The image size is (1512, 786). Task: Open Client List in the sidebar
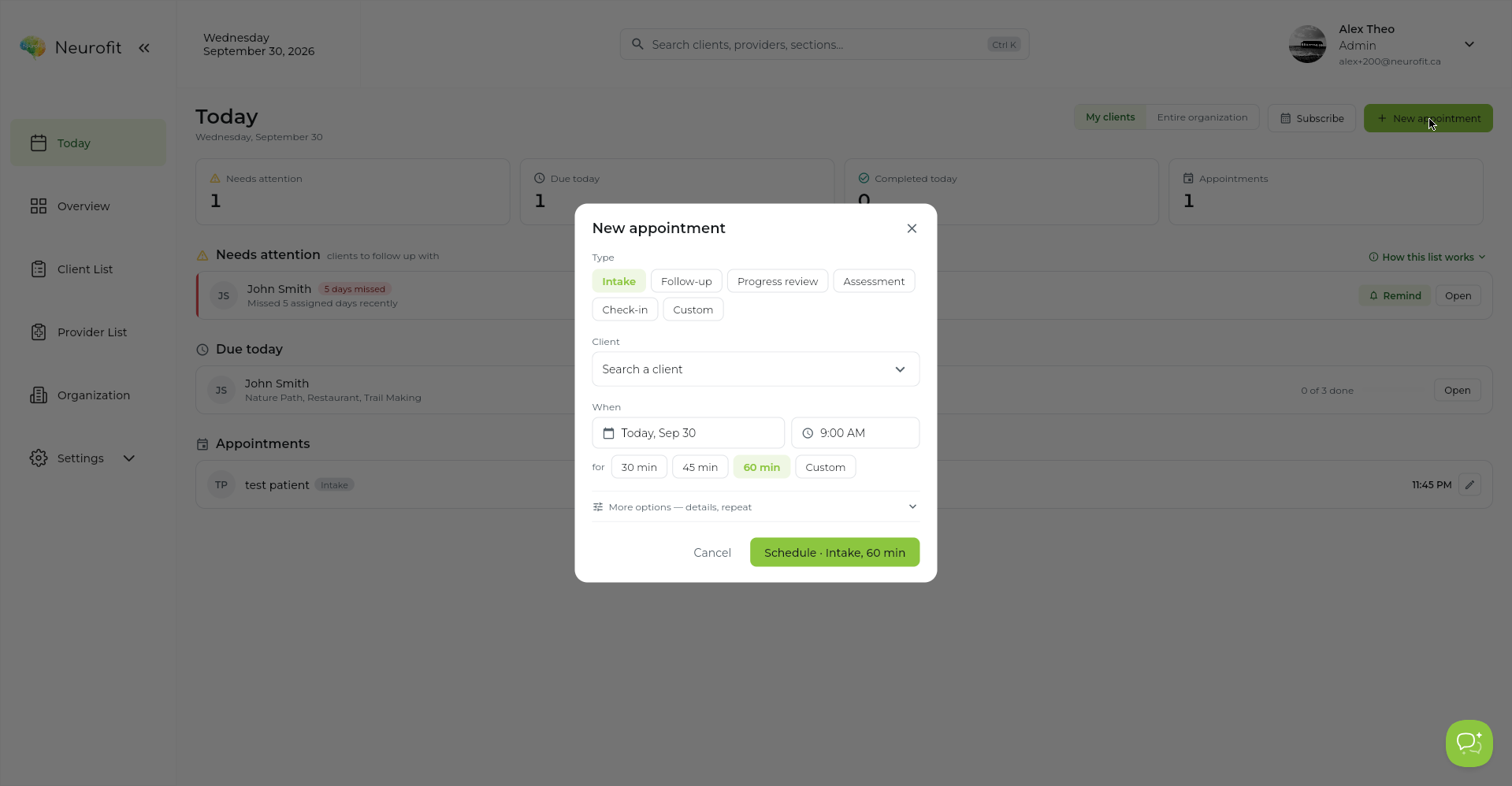[88, 269]
